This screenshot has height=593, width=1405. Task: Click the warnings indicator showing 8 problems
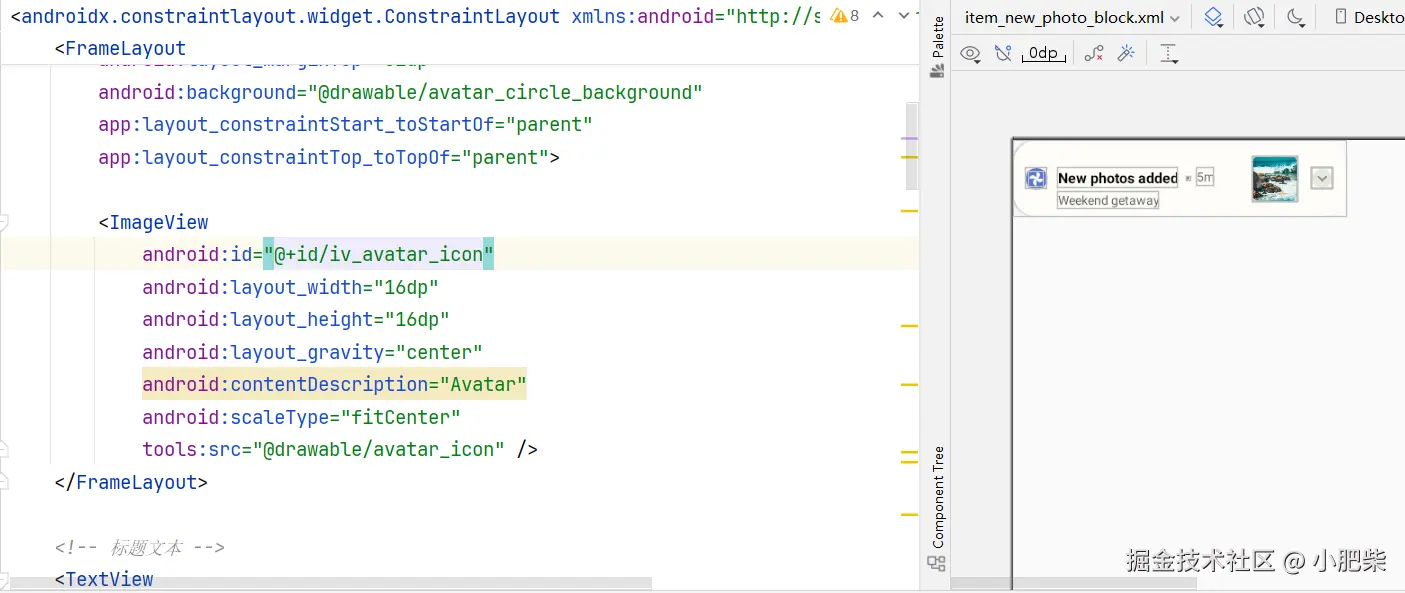click(x=846, y=16)
